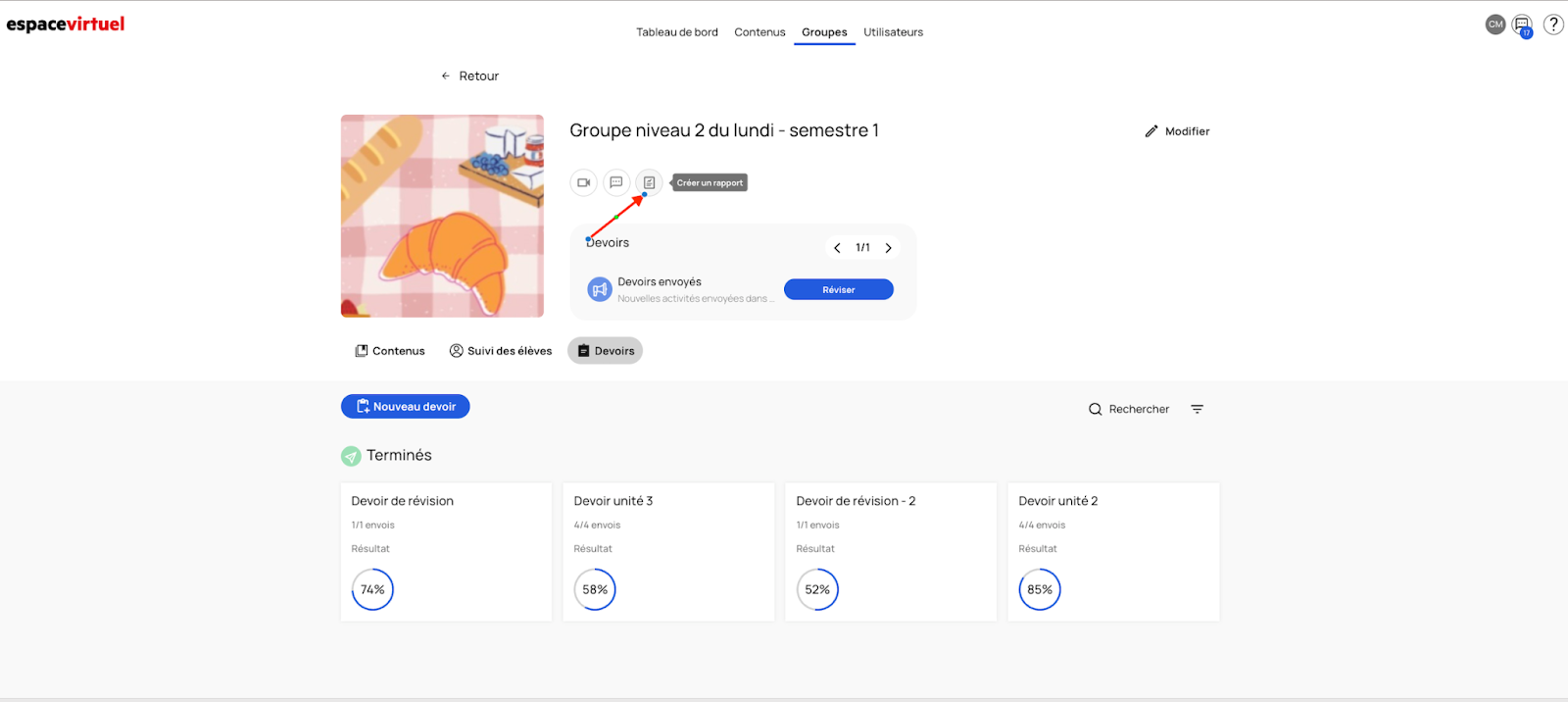The image size is (1568, 702).
Task: Click the pencil Modifier edit button
Action: pos(1177,131)
